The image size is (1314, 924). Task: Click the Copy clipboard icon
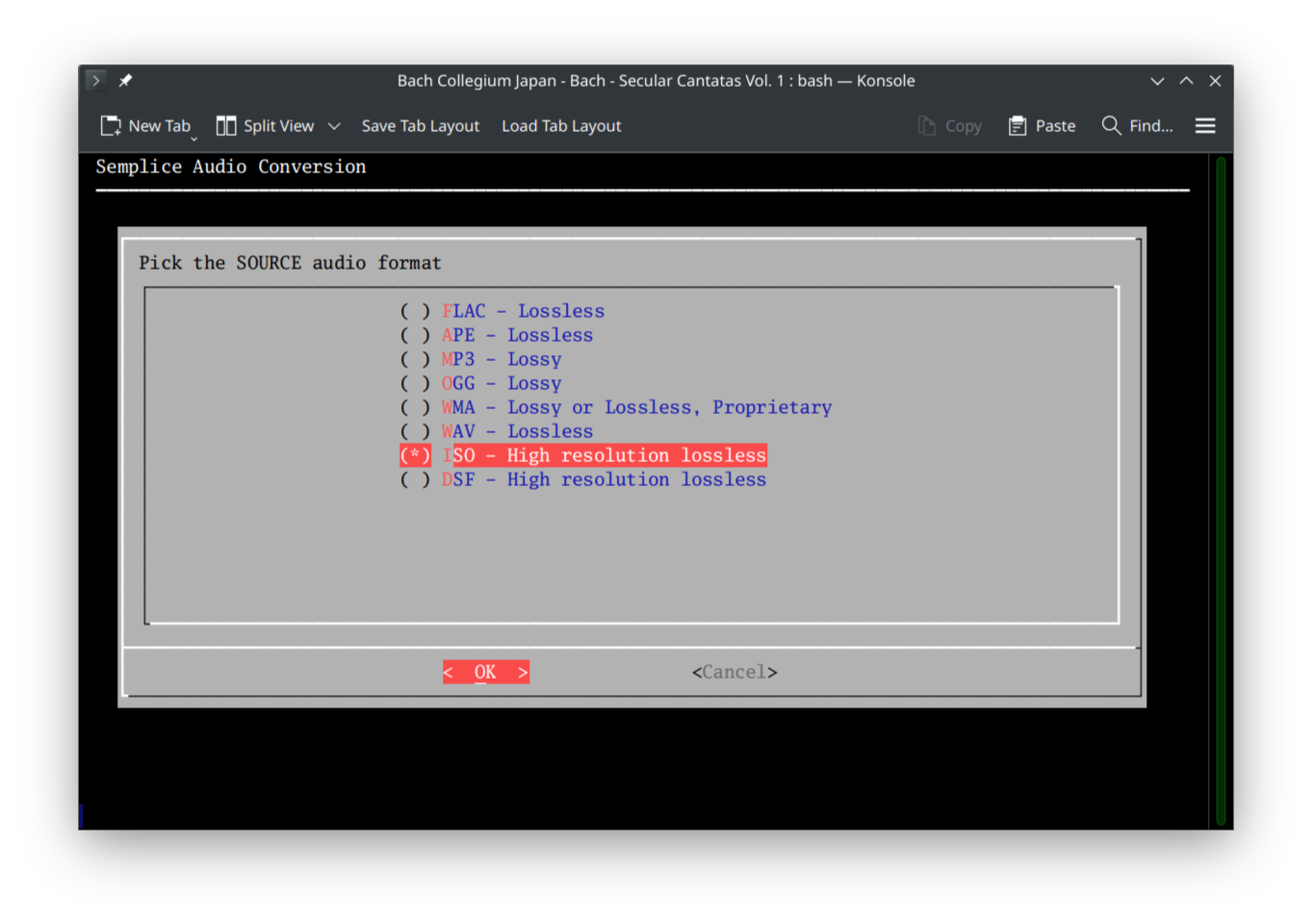pyautogui.click(x=925, y=125)
